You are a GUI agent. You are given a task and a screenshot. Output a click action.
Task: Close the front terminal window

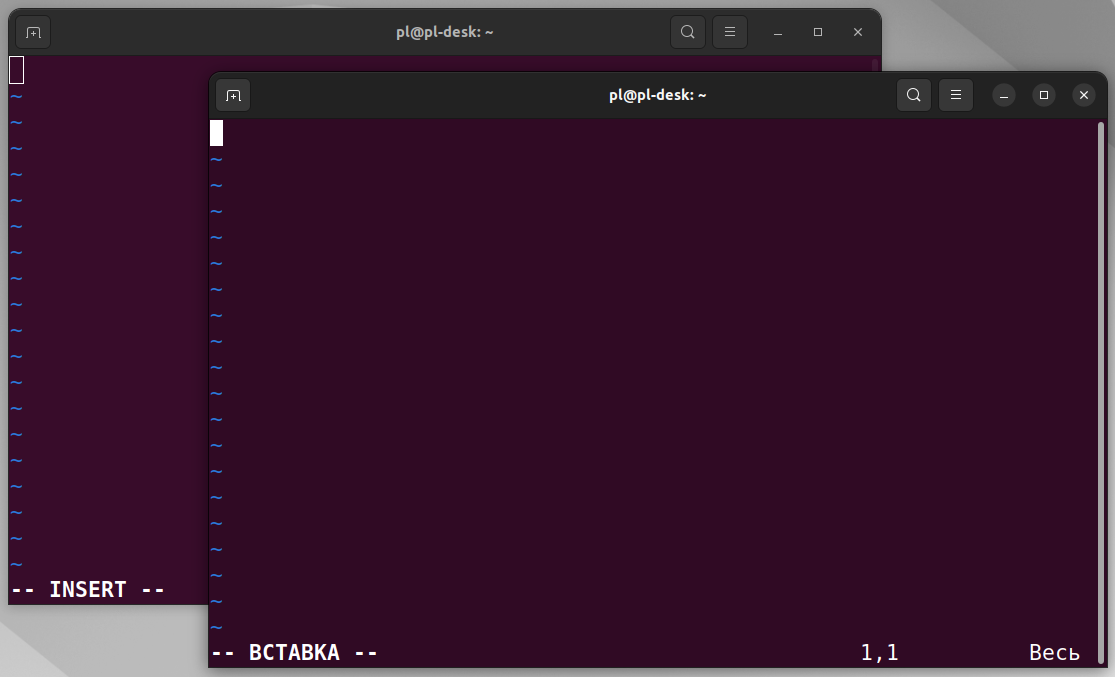pyautogui.click(x=1083, y=95)
